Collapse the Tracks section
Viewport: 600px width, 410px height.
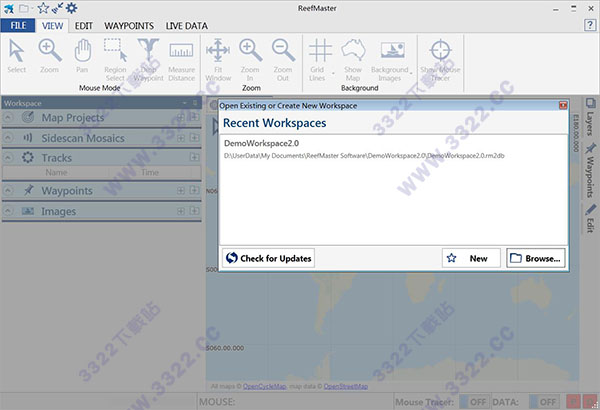click(8, 158)
